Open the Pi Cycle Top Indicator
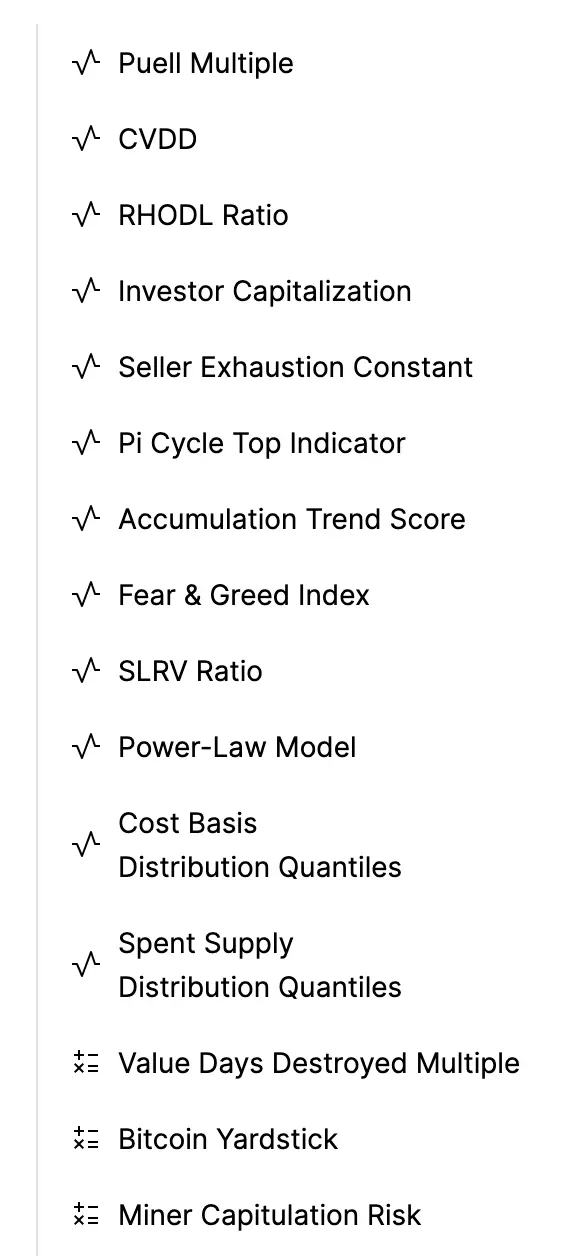 pyautogui.click(x=262, y=443)
